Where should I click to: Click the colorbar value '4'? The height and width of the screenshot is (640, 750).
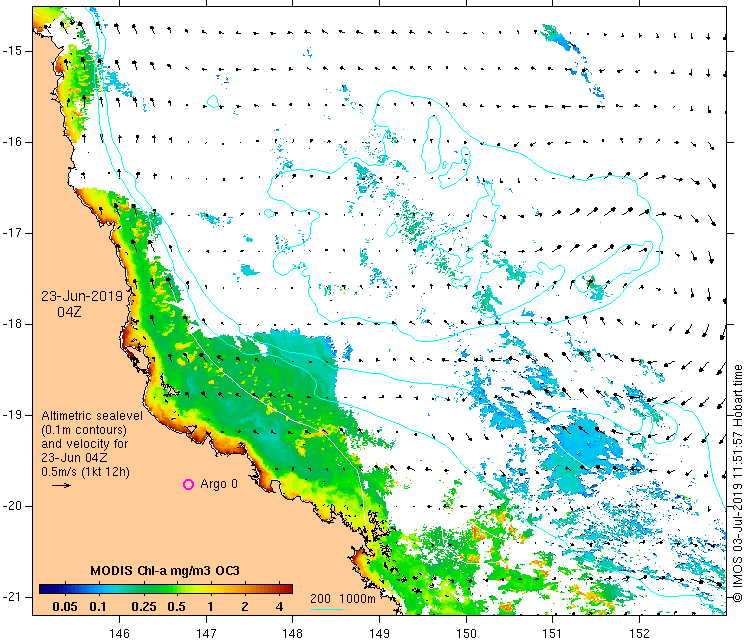tap(280, 607)
